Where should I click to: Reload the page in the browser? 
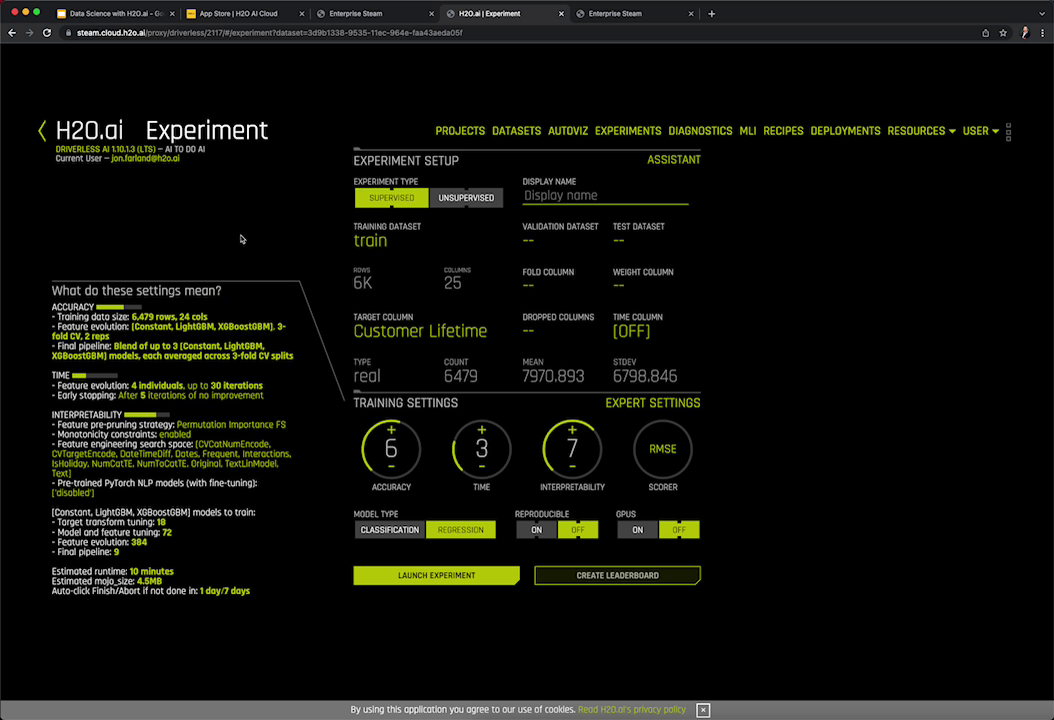point(45,33)
